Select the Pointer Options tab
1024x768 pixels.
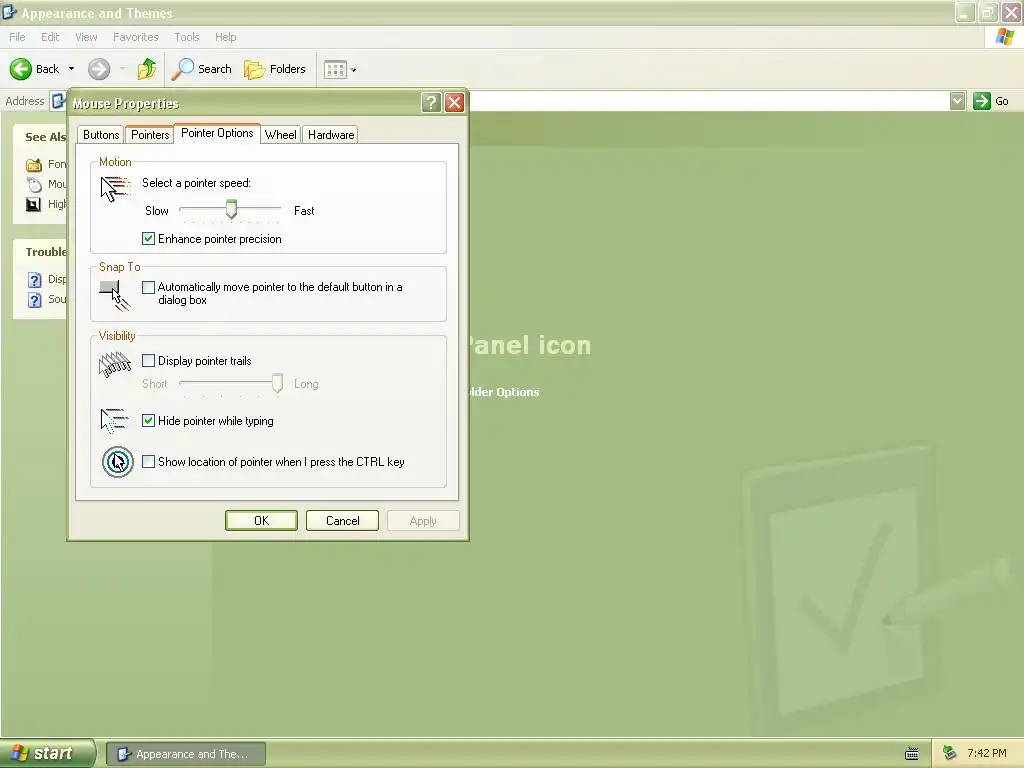click(217, 133)
